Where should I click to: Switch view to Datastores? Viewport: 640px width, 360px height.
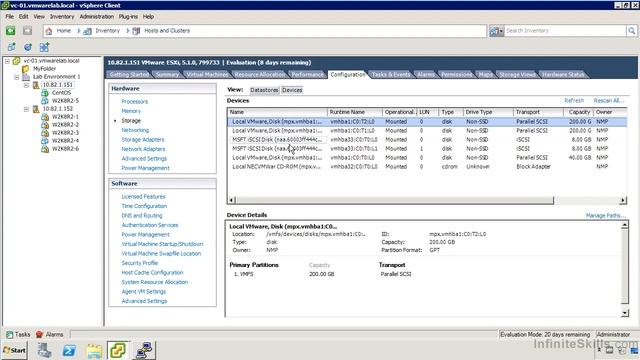pos(264,90)
